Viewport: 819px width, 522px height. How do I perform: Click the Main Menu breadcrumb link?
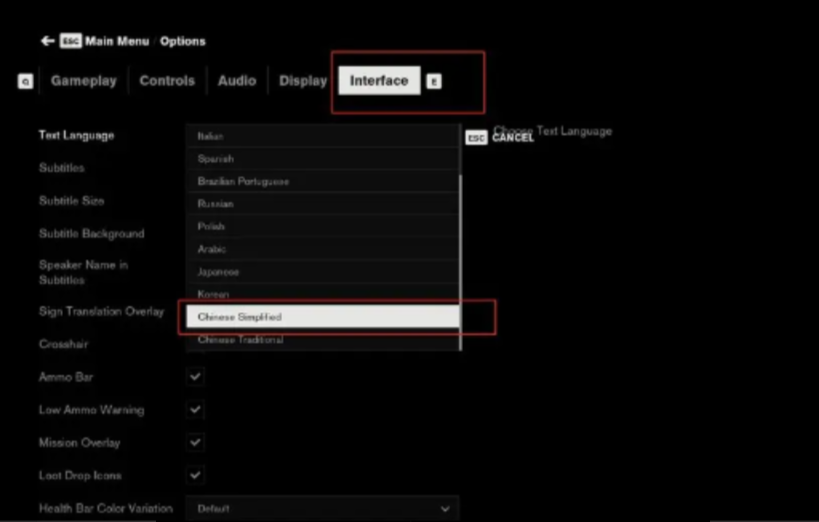point(119,41)
